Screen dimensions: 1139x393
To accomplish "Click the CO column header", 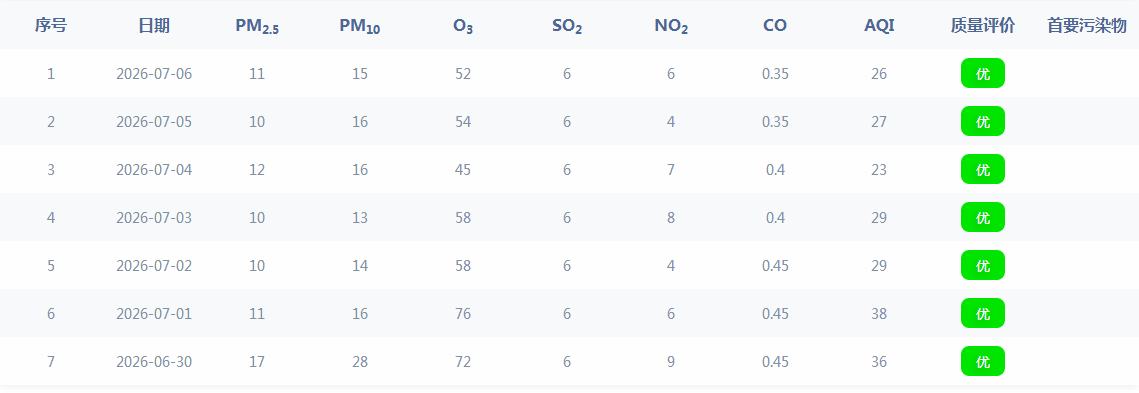I will point(775,26).
